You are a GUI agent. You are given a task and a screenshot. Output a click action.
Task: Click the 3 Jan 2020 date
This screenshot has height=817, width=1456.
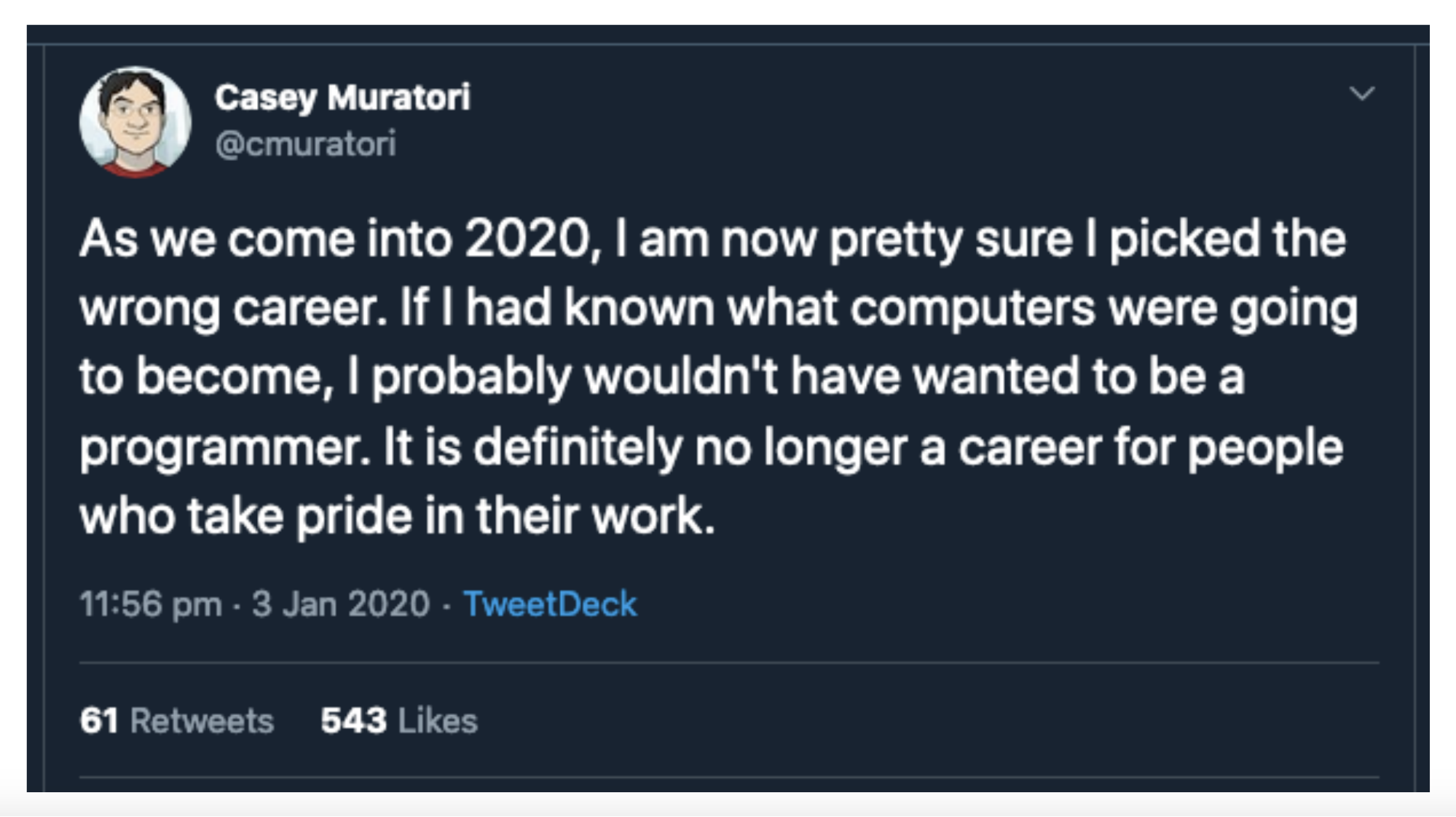click(341, 604)
